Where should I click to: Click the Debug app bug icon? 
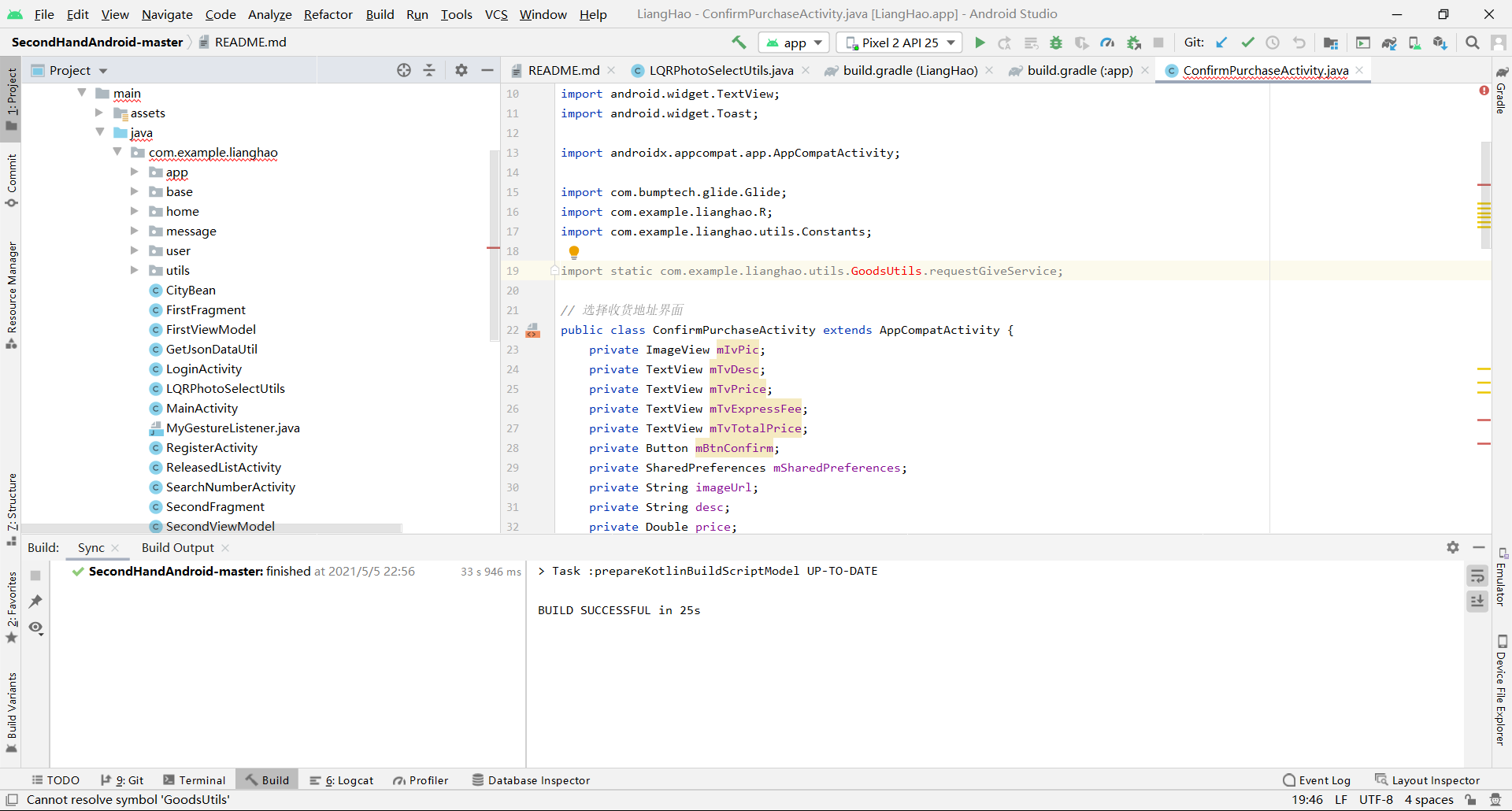pos(1056,43)
